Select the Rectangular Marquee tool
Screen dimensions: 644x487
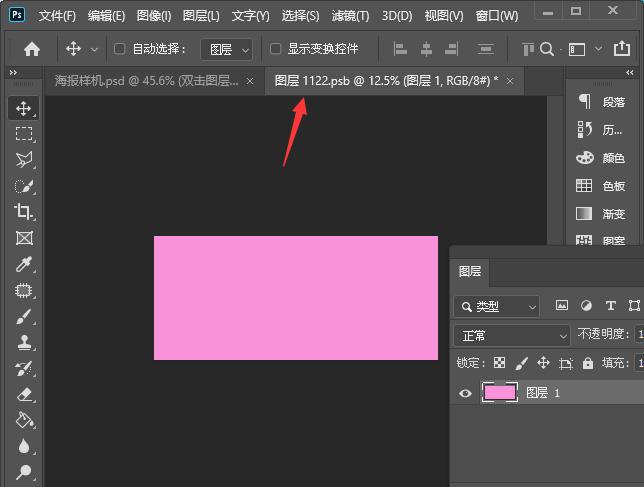(x=24, y=134)
